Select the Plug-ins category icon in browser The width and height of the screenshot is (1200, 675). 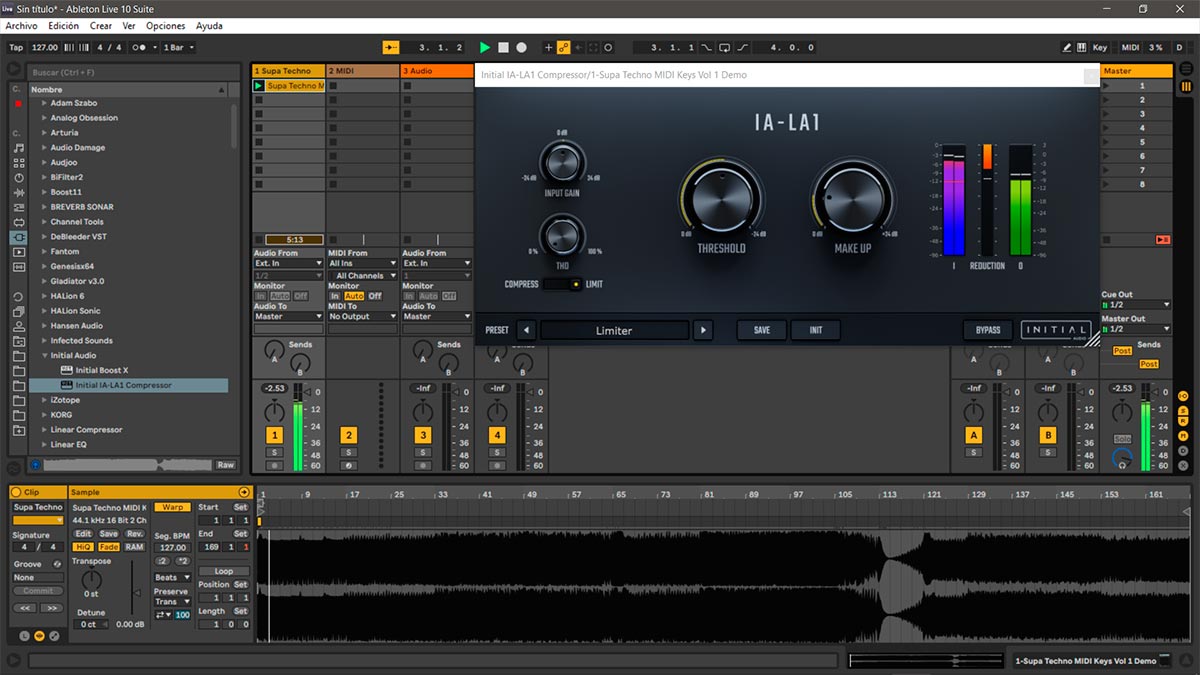[x=18, y=238]
